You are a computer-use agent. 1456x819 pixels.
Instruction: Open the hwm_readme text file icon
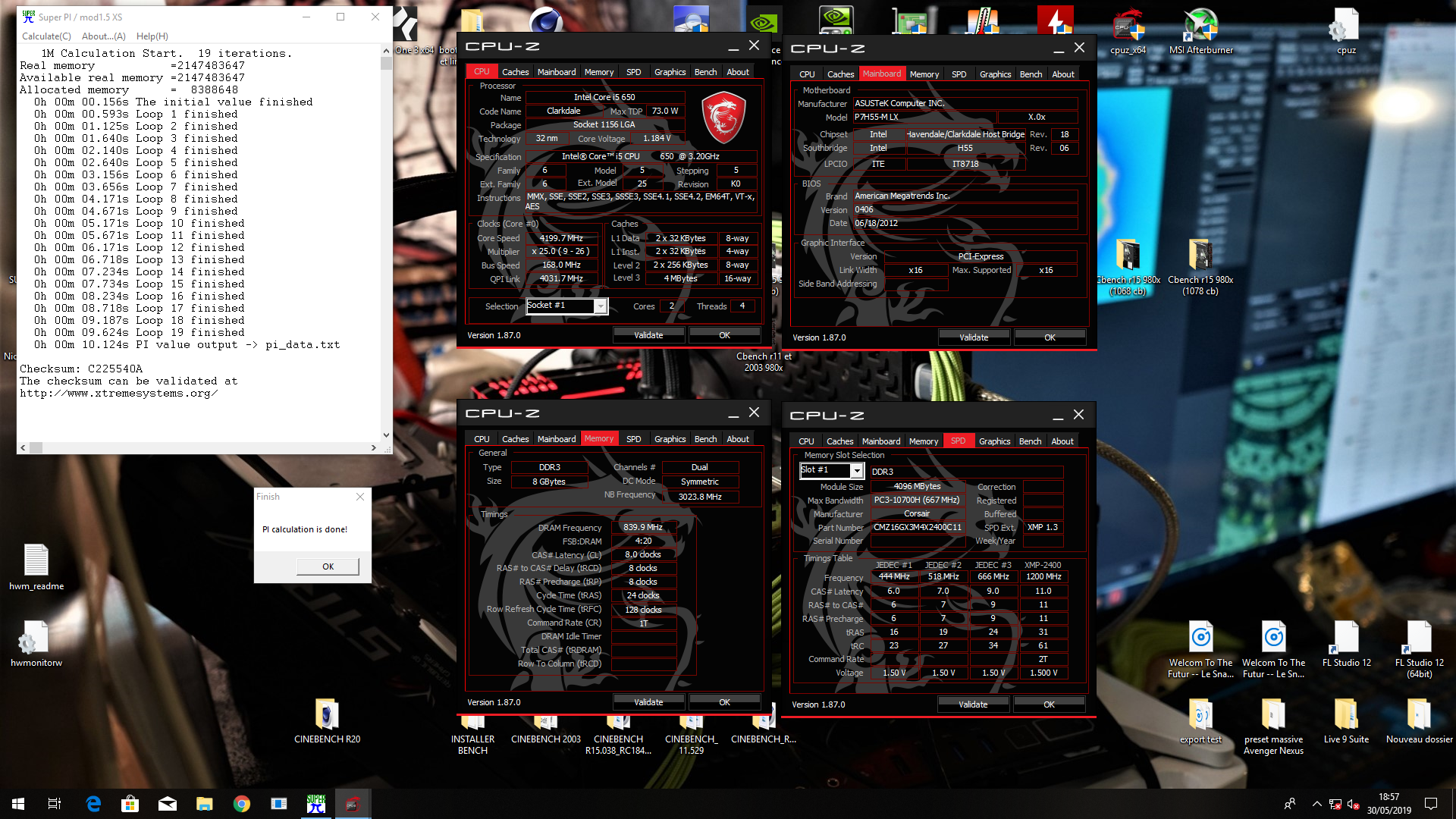point(36,567)
